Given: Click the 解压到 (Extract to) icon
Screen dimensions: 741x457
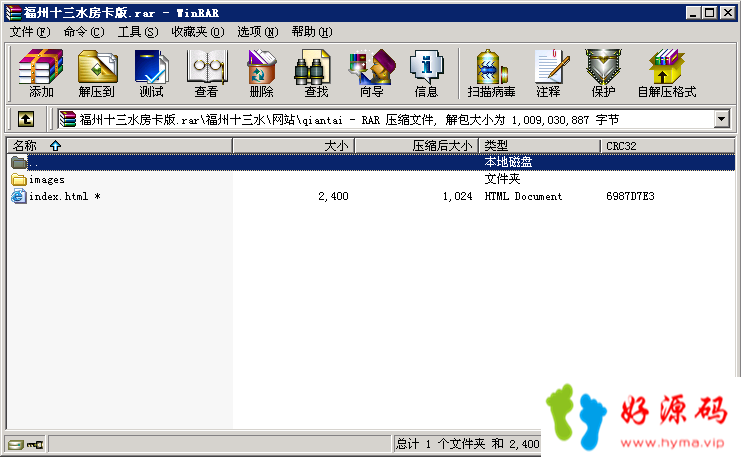Looking at the screenshot, I should (97, 73).
